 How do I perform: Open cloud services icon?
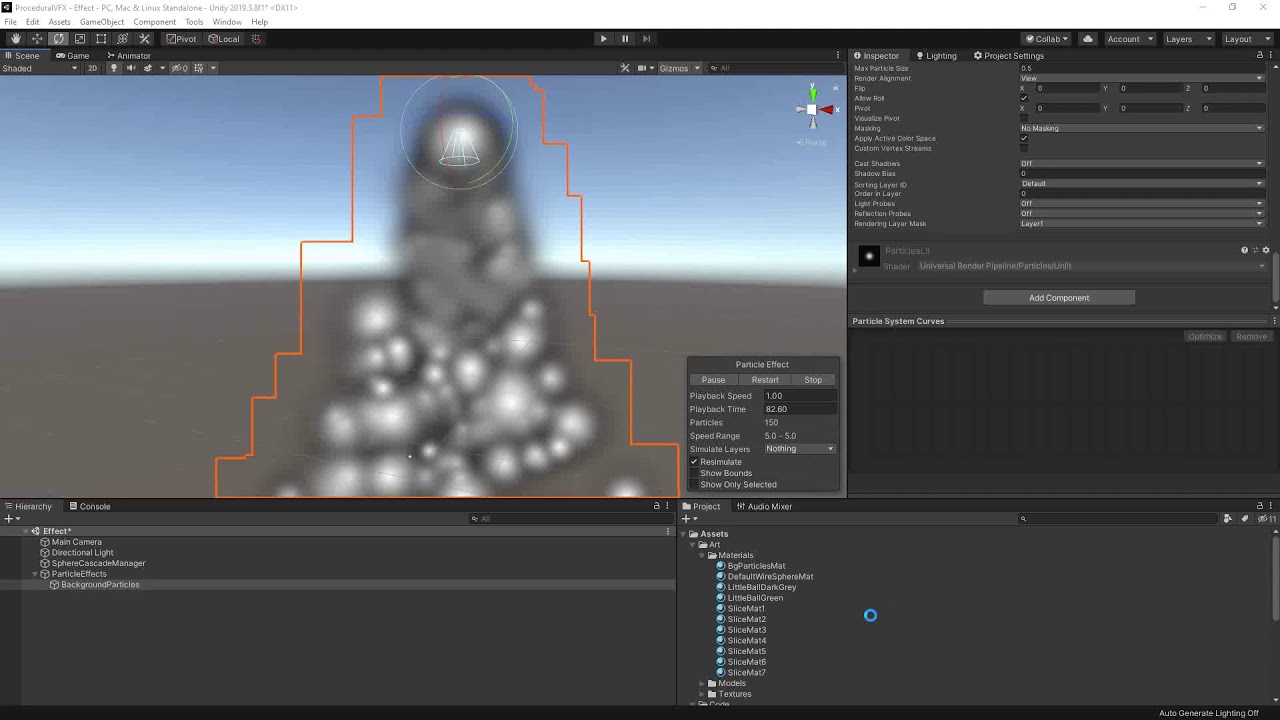[1088, 39]
